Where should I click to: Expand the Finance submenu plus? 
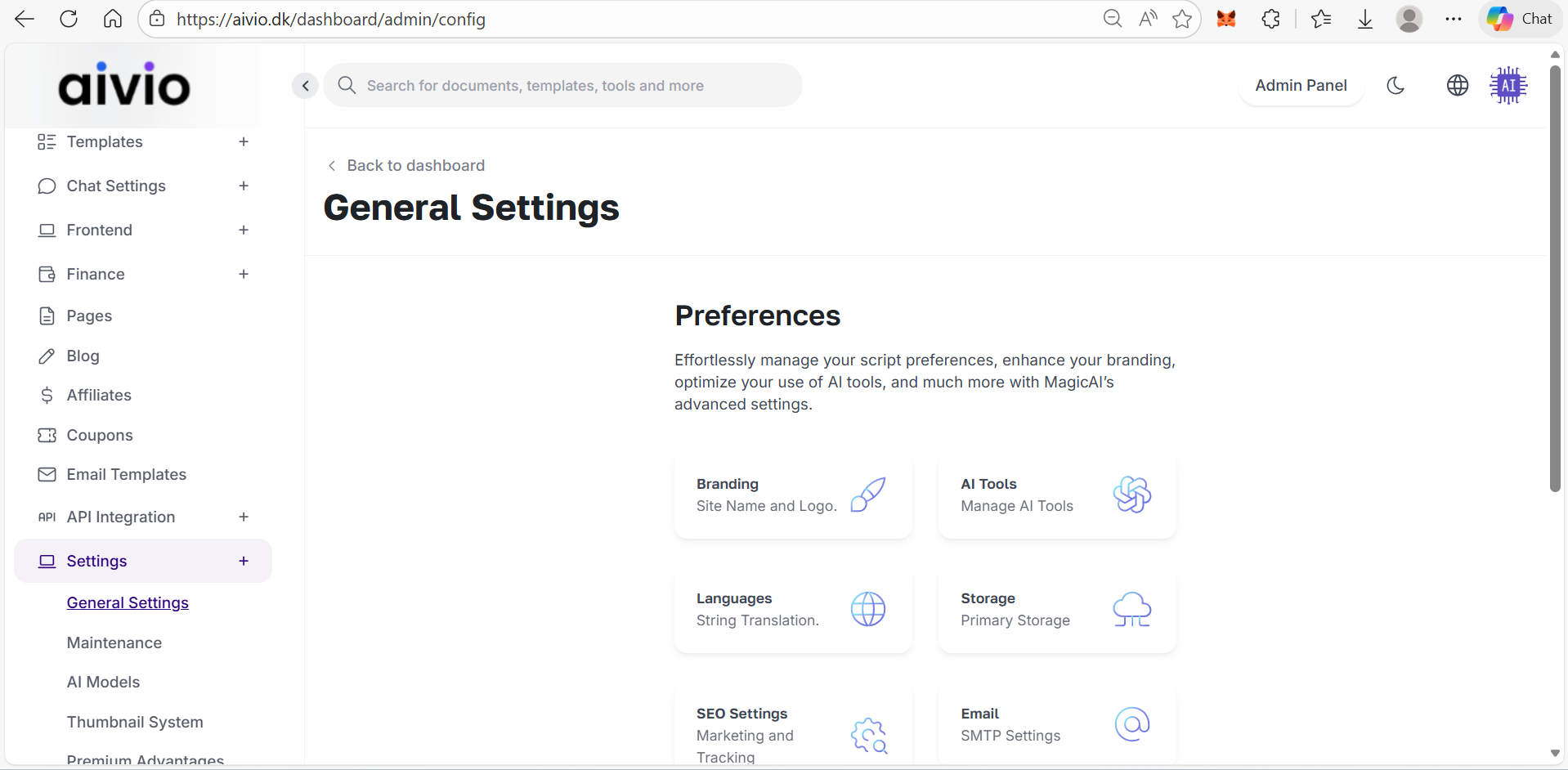point(243,274)
